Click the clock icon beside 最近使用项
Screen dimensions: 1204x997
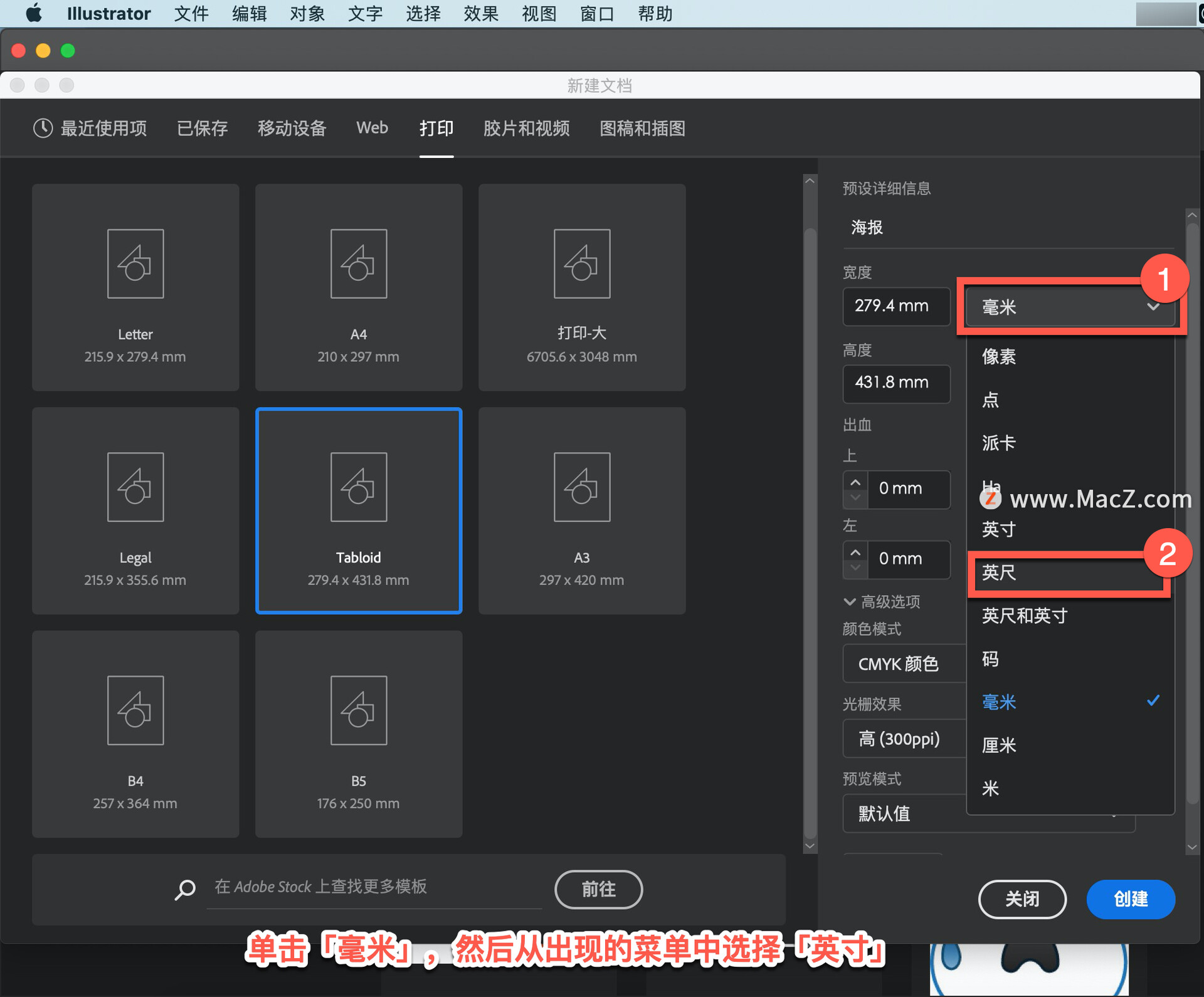pyautogui.click(x=43, y=129)
